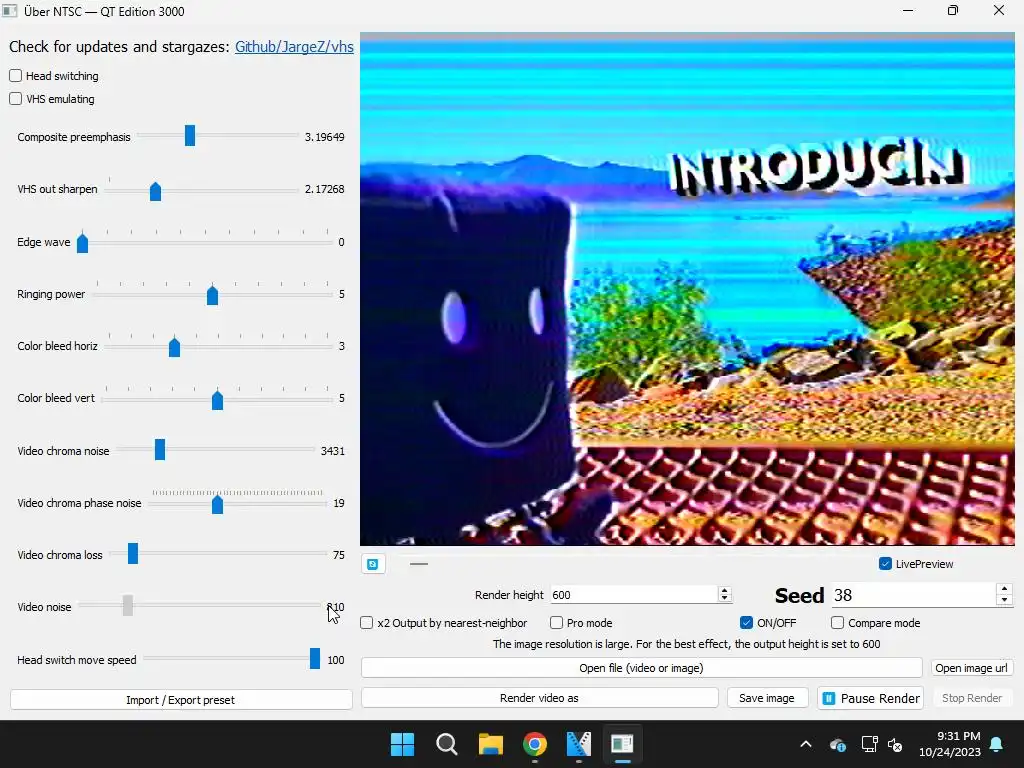Click the VHS out sharpen value 2.17268
This screenshot has height=768, width=1024.
[x=325, y=189]
